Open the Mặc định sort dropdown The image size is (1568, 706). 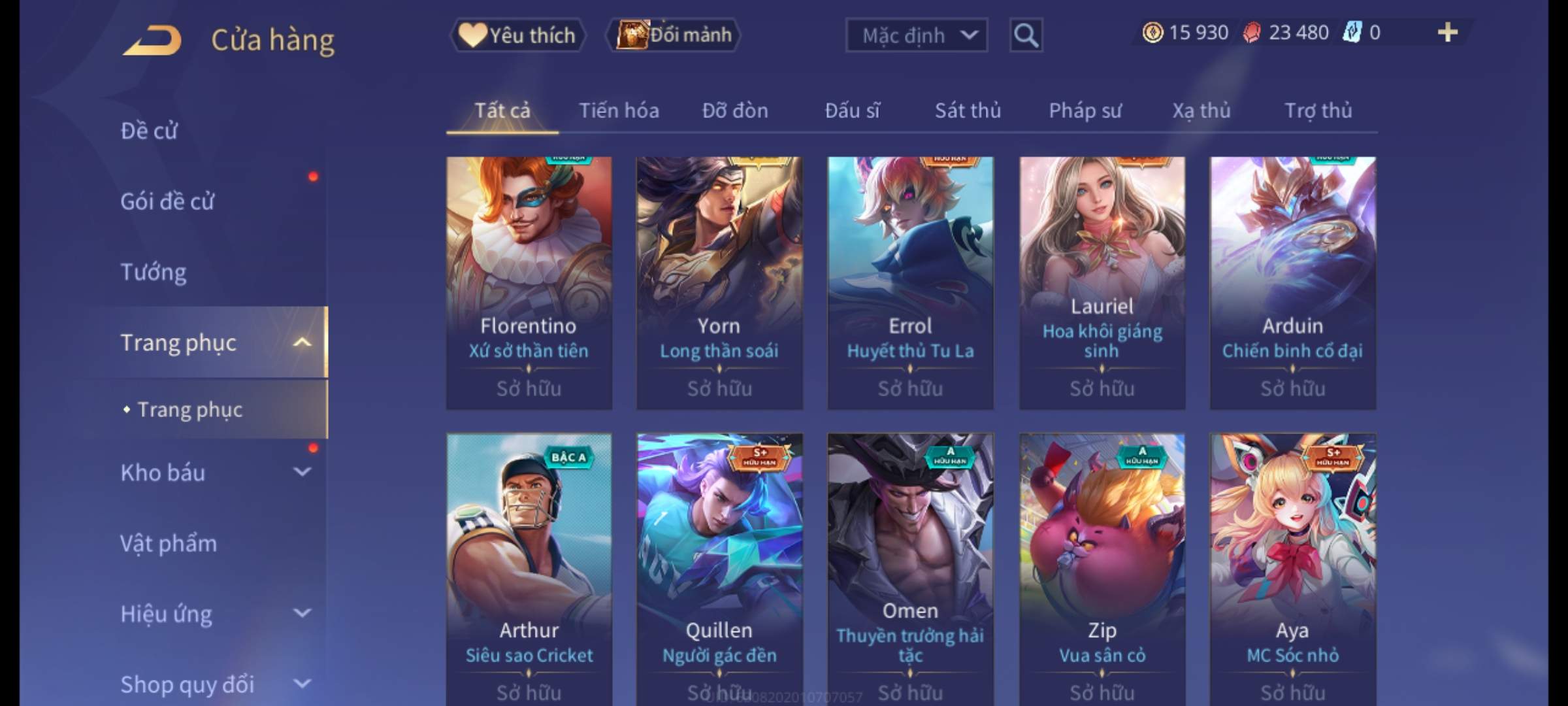pyautogui.click(x=917, y=35)
